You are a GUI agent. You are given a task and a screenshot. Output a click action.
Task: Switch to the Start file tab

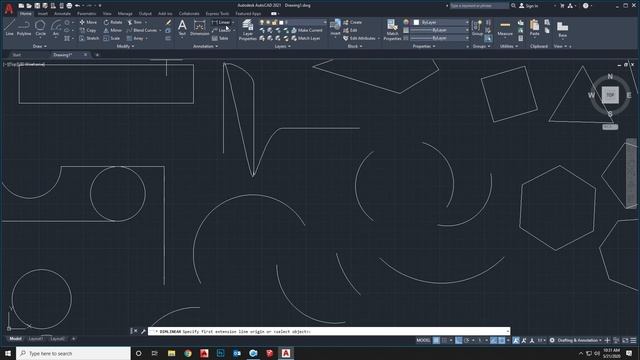click(x=17, y=54)
